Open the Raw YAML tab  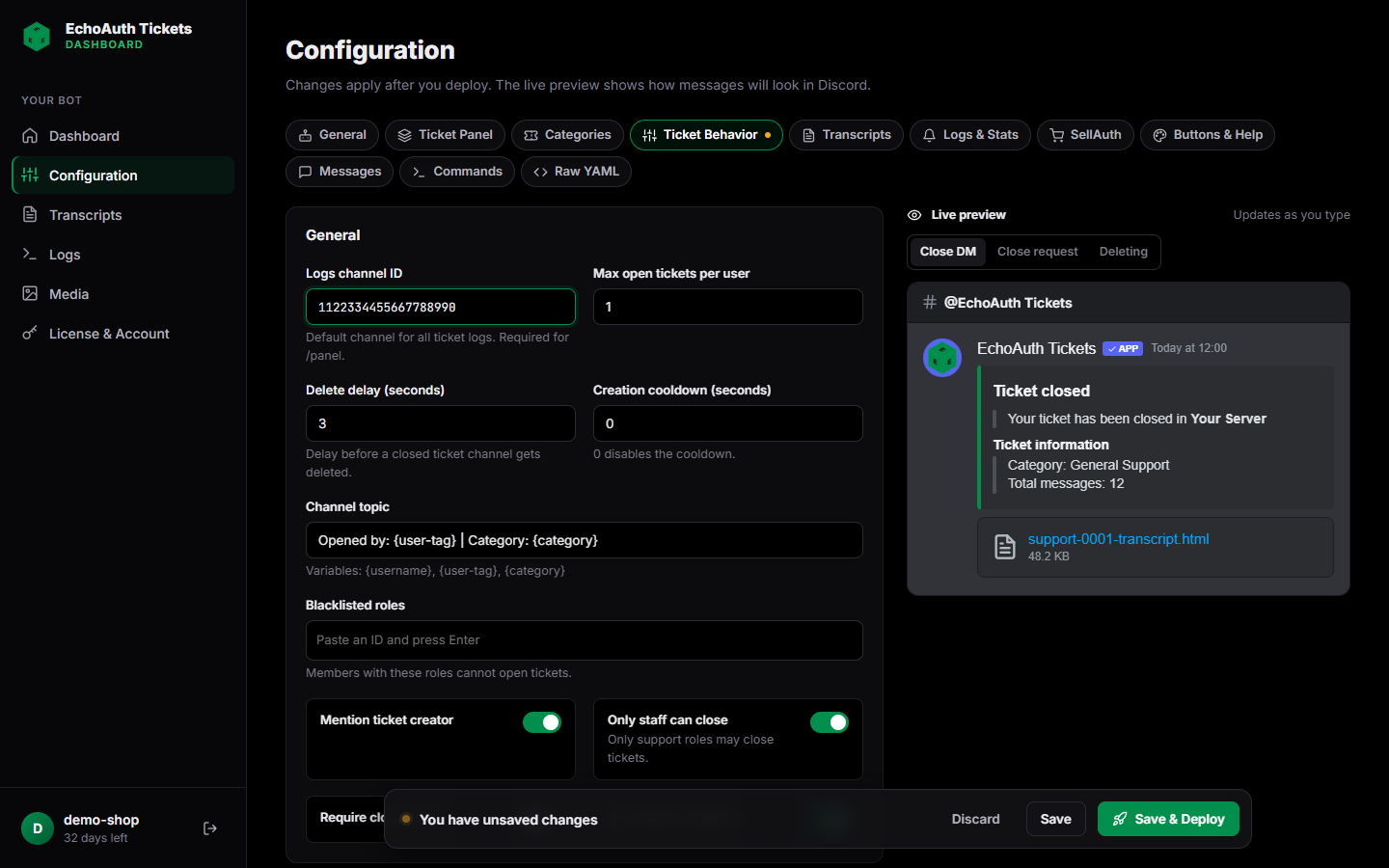(576, 172)
